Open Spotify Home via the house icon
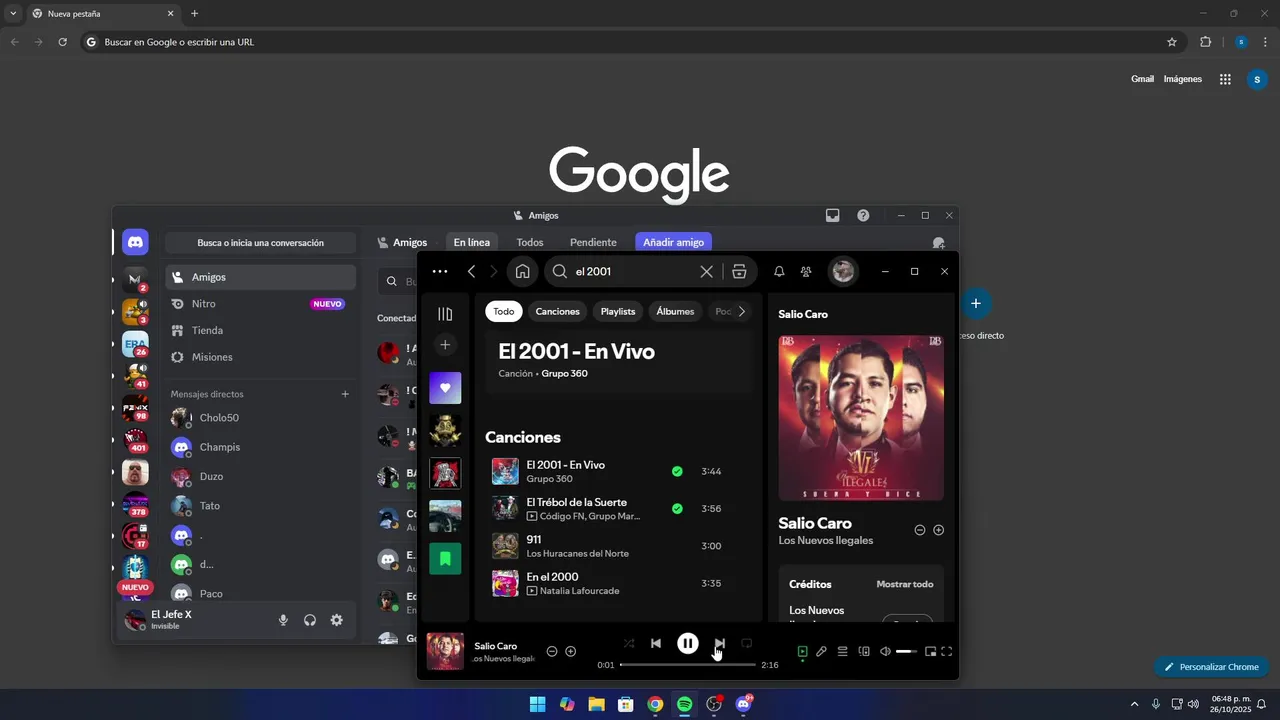The image size is (1280, 720). click(x=522, y=271)
